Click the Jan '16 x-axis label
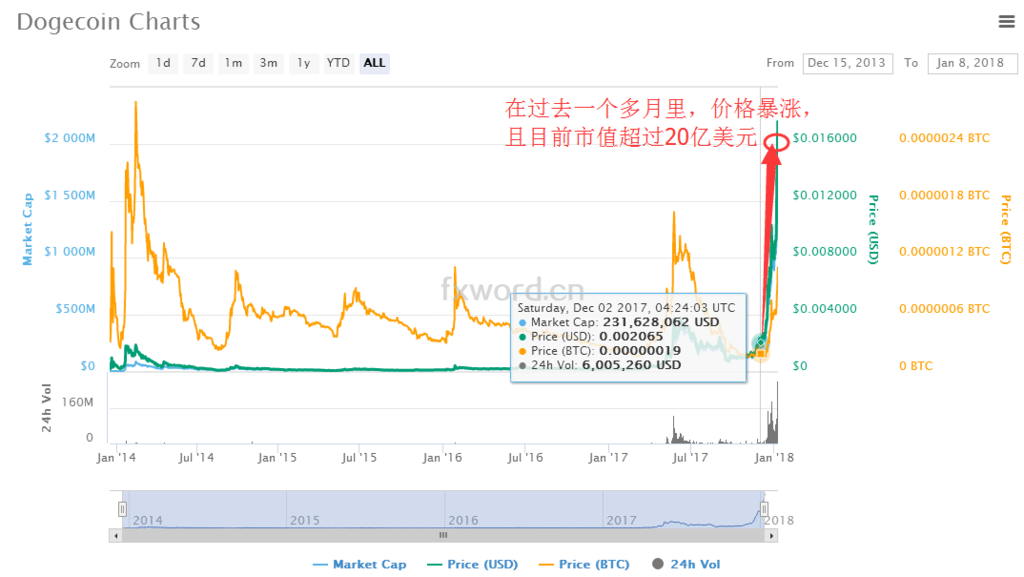The width and height of the screenshot is (1024, 577). pyautogui.click(x=442, y=458)
